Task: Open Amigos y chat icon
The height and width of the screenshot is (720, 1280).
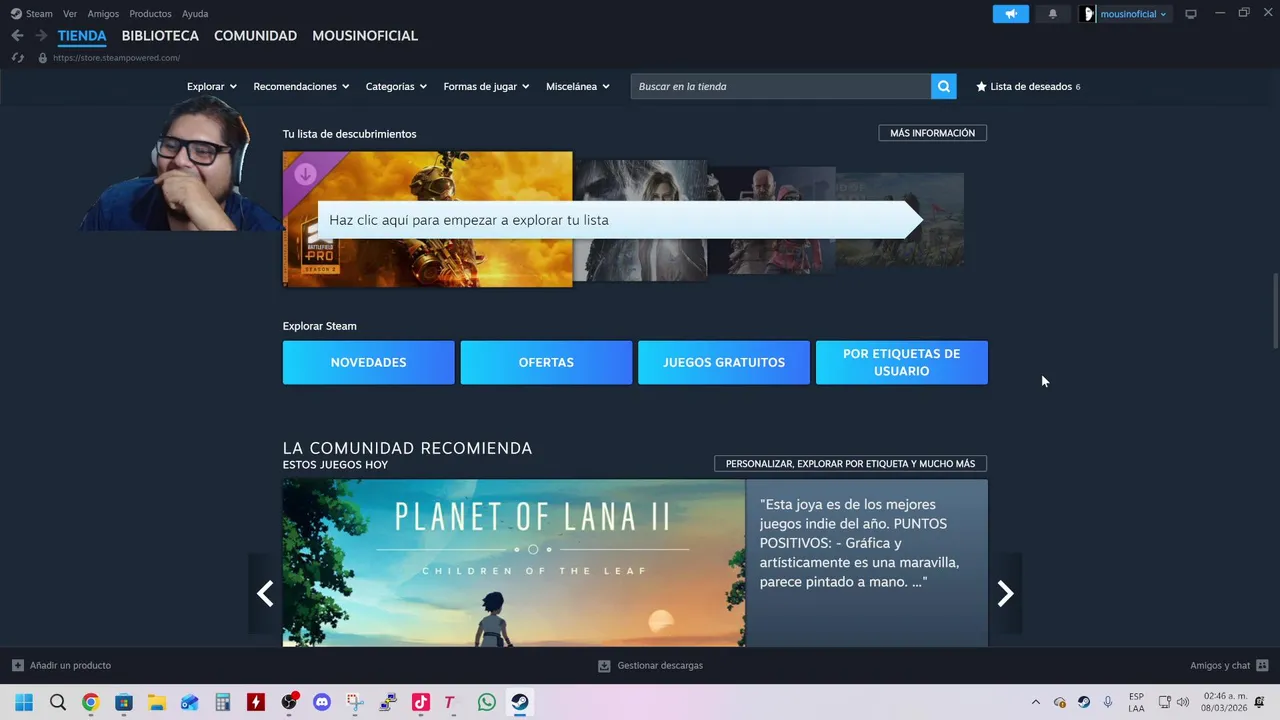Action: [x=1262, y=665]
